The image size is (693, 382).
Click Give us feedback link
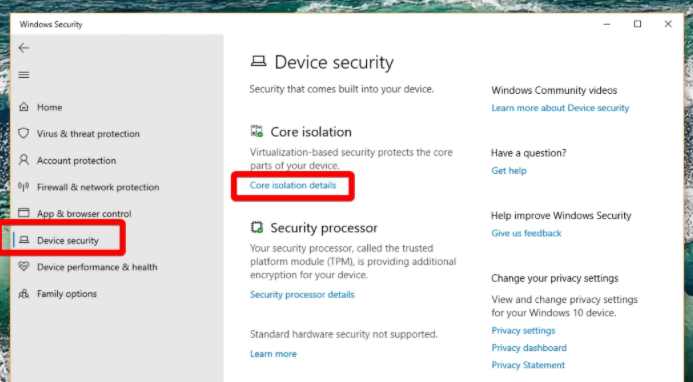point(526,233)
